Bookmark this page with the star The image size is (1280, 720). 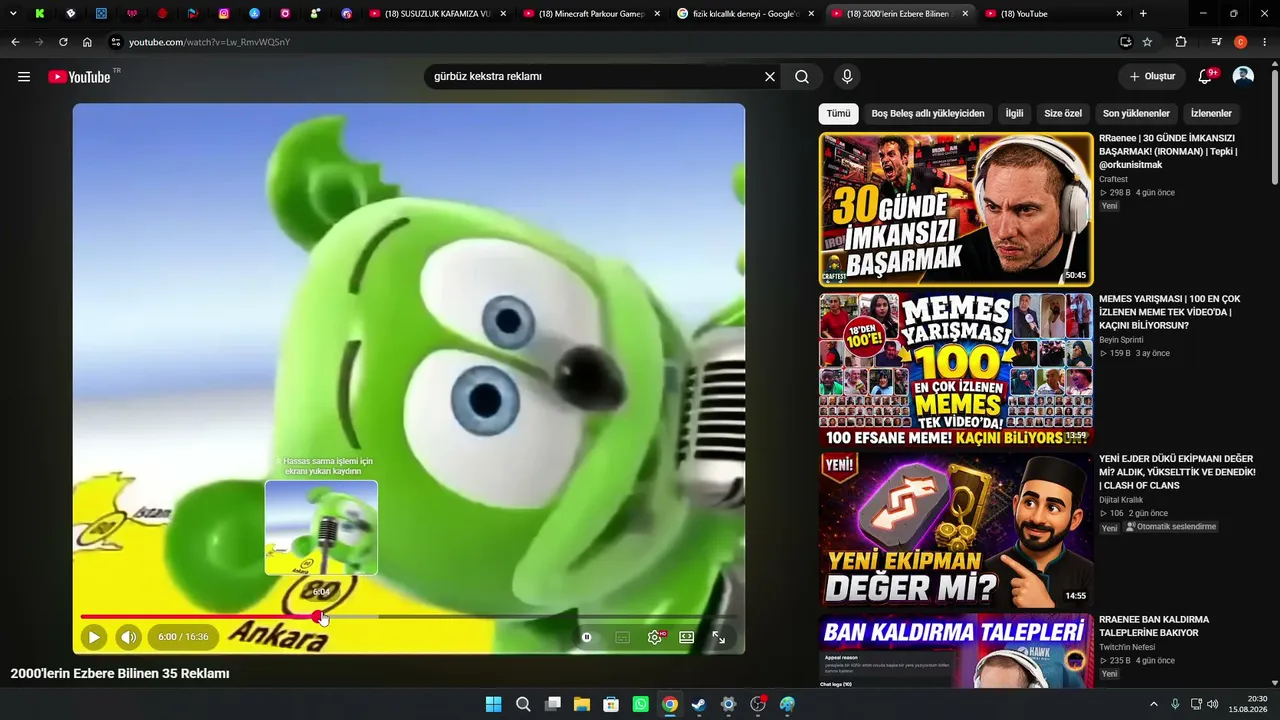coord(1147,42)
